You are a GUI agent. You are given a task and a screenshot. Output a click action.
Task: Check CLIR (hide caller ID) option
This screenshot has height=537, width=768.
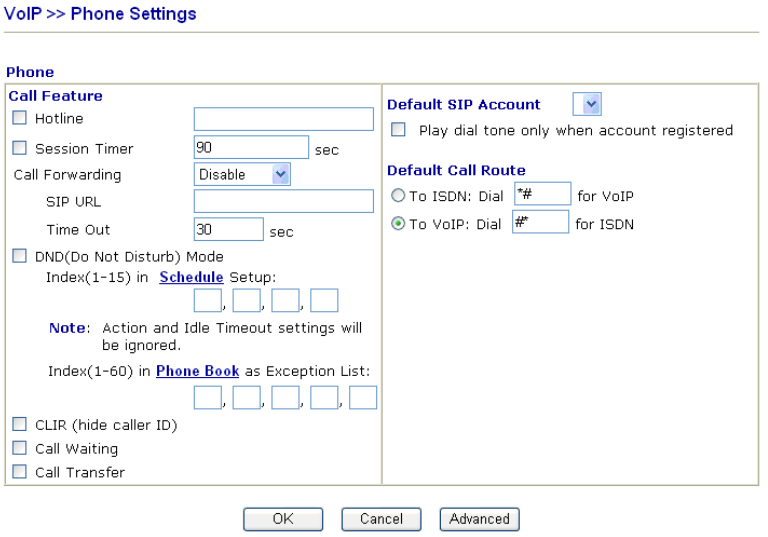tap(21, 425)
